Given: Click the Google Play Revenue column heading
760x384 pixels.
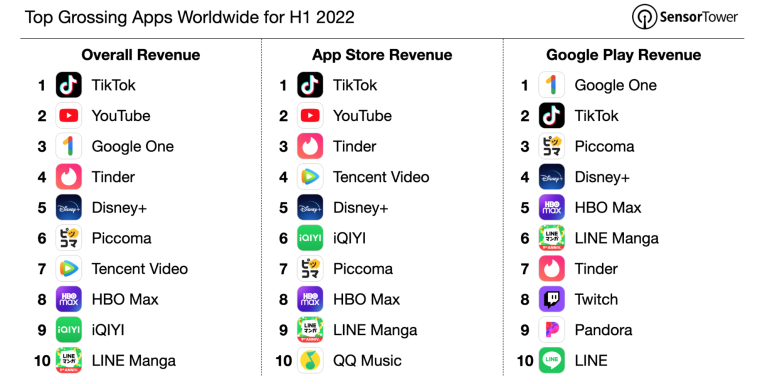Looking at the screenshot, I should [623, 55].
